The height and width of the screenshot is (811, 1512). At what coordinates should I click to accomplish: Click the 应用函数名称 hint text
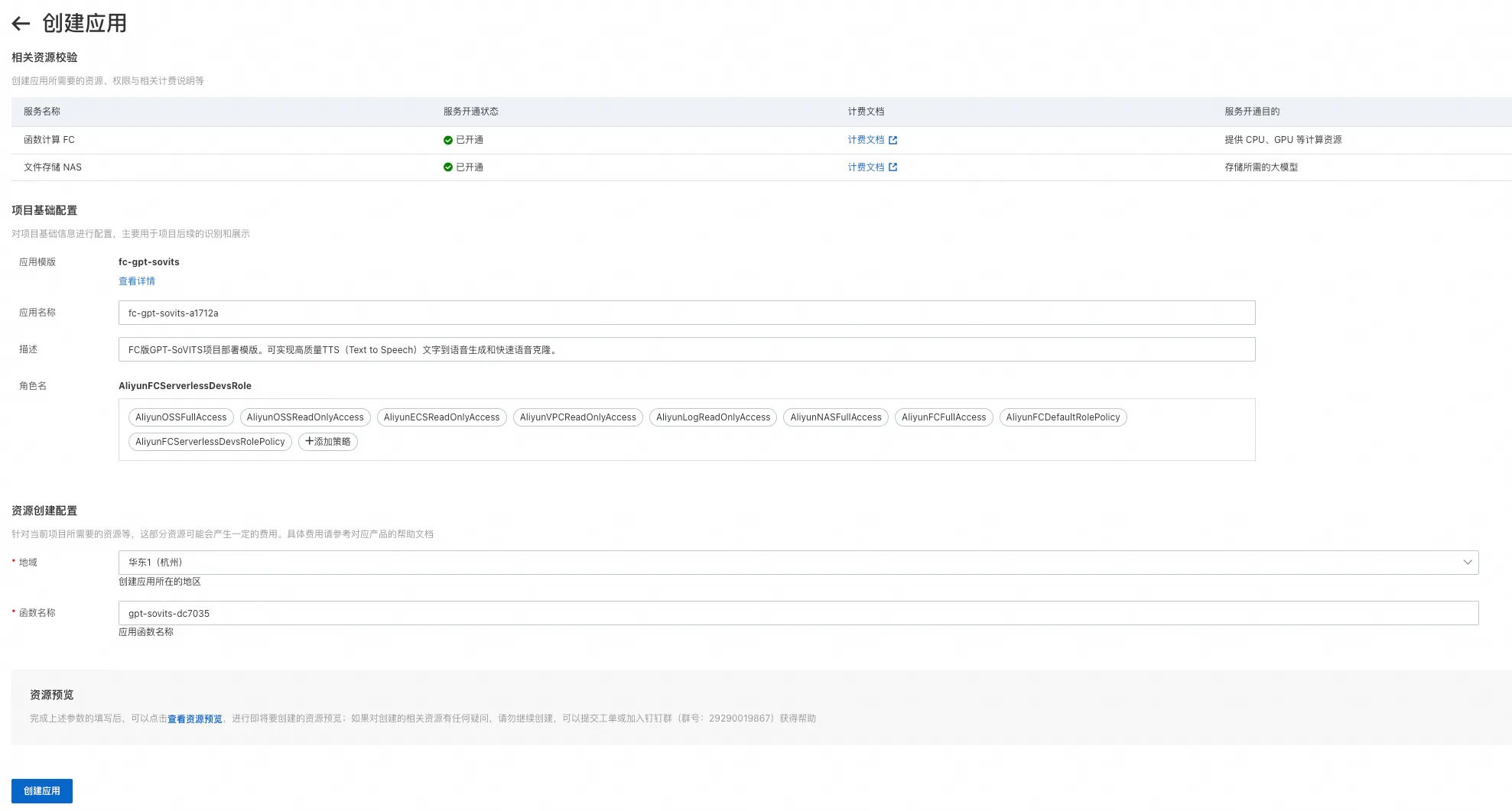pyautogui.click(x=146, y=632)
